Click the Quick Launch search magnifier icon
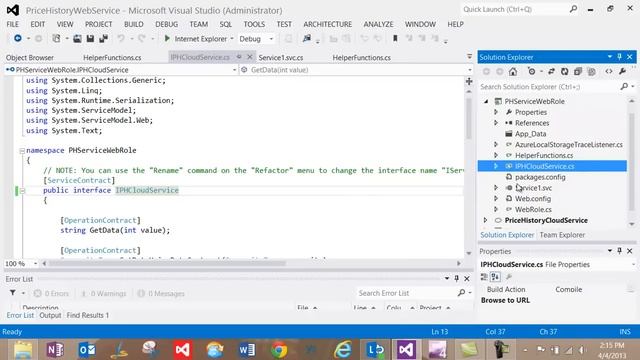 pyautogui.click(x=573, y=9)
